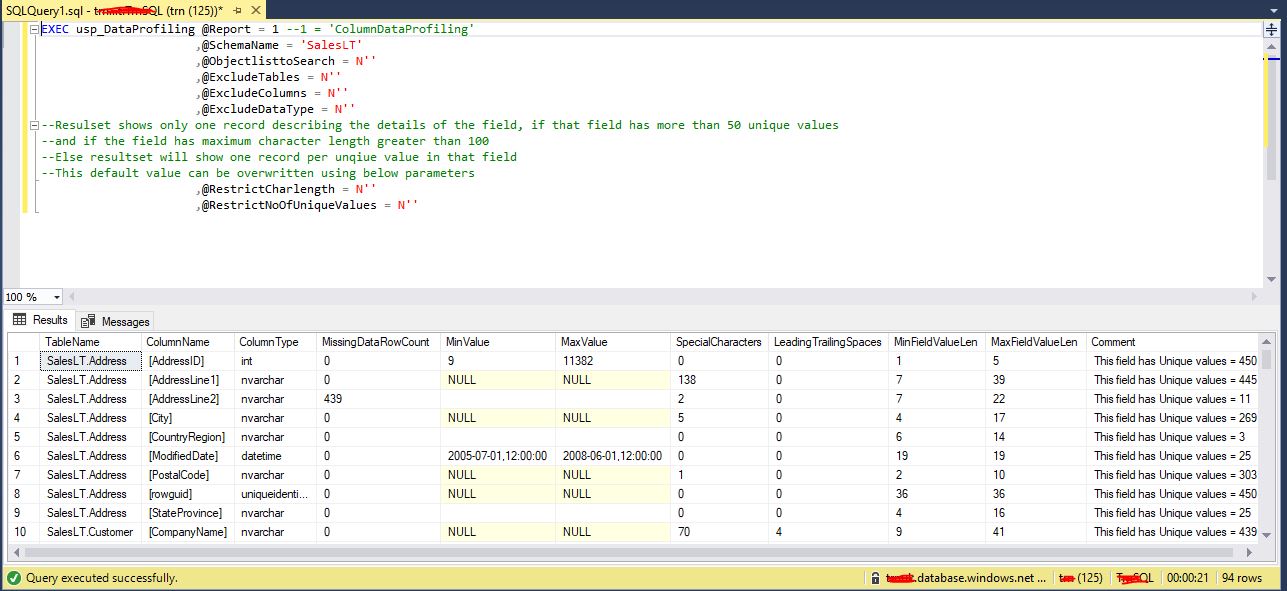Select row header number 10

point(23,532)
